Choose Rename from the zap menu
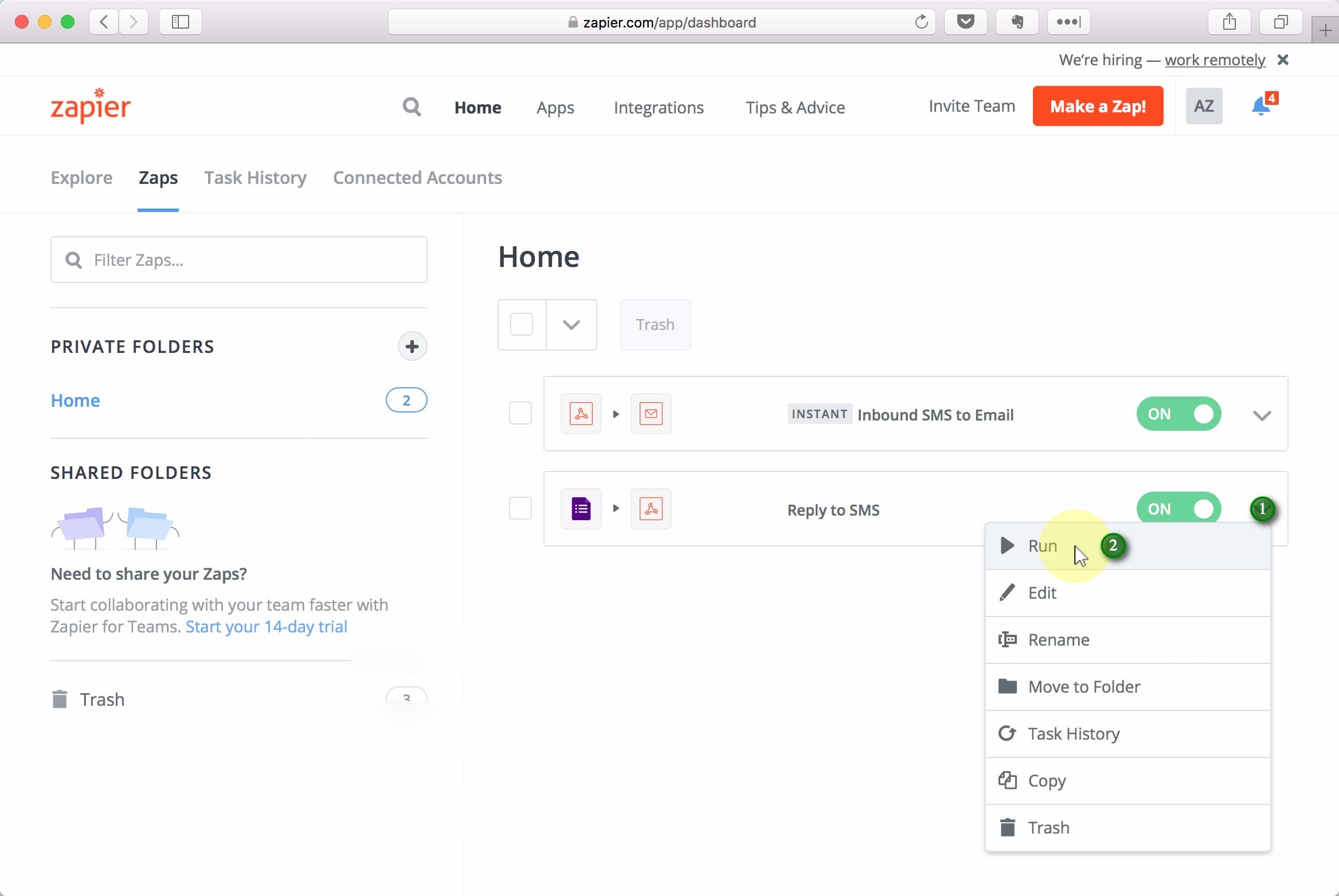This screenshot has width=1339, height=896. click(x=1127, y=640)
